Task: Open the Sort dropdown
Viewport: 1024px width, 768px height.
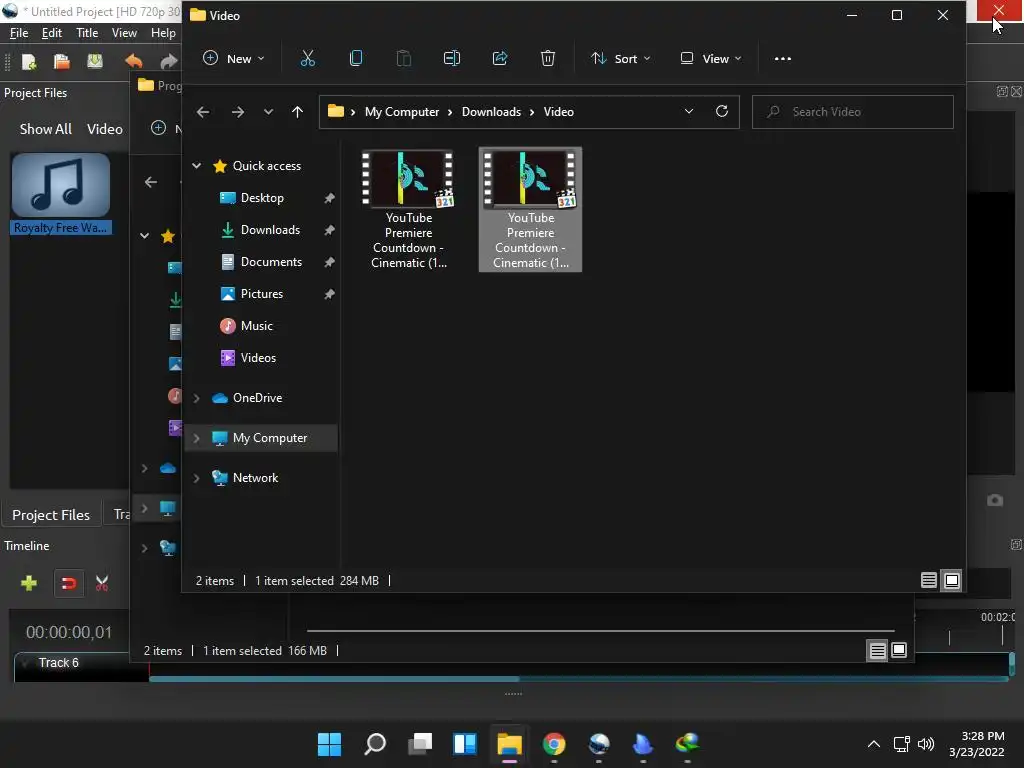Action: [x=620, y=59]
